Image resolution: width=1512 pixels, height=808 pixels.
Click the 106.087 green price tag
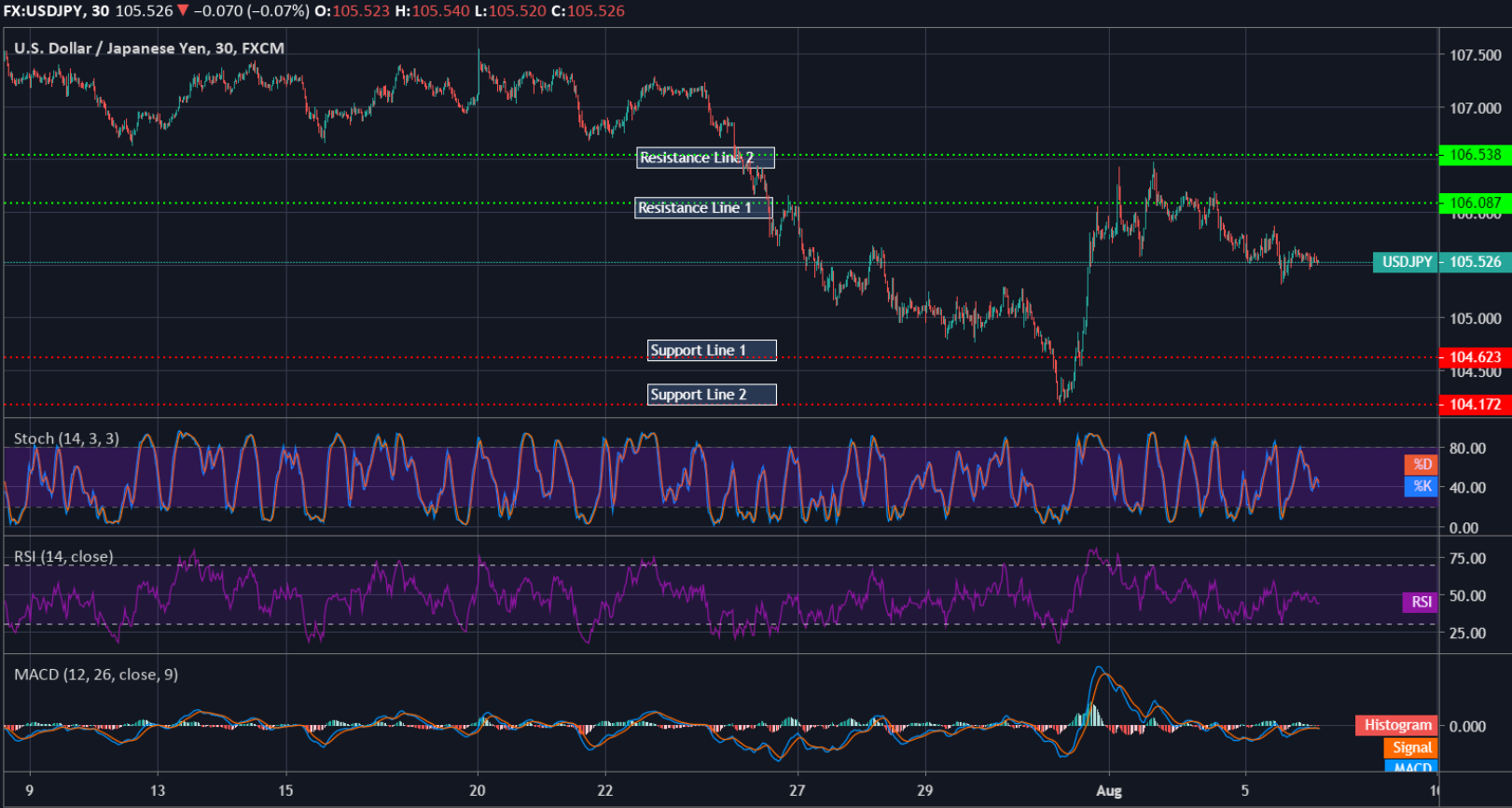click(x=1476, y=202)
